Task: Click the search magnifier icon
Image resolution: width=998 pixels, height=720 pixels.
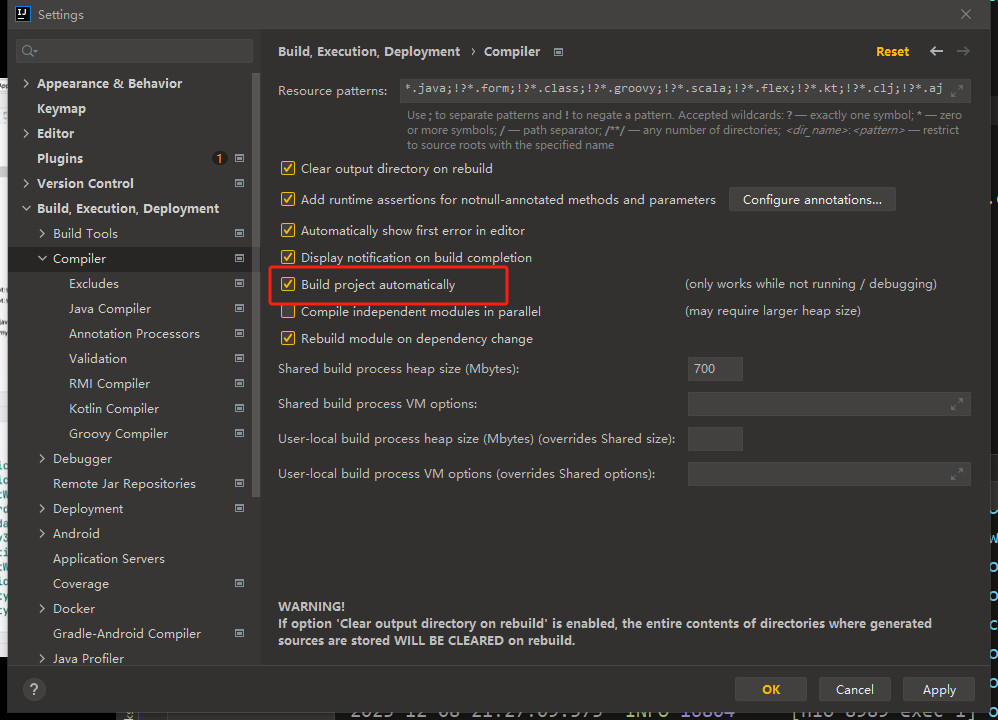Action: pos(29,51)
